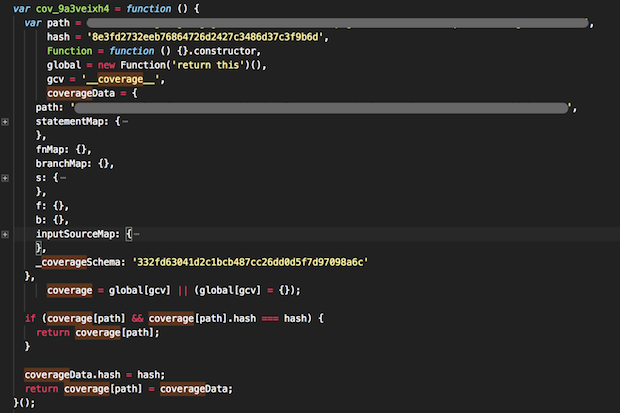Image resolution: width=620 pixels, height=413 pixels.
Task: Click the '__coverage__' string literal
Action: click(120, 79)
